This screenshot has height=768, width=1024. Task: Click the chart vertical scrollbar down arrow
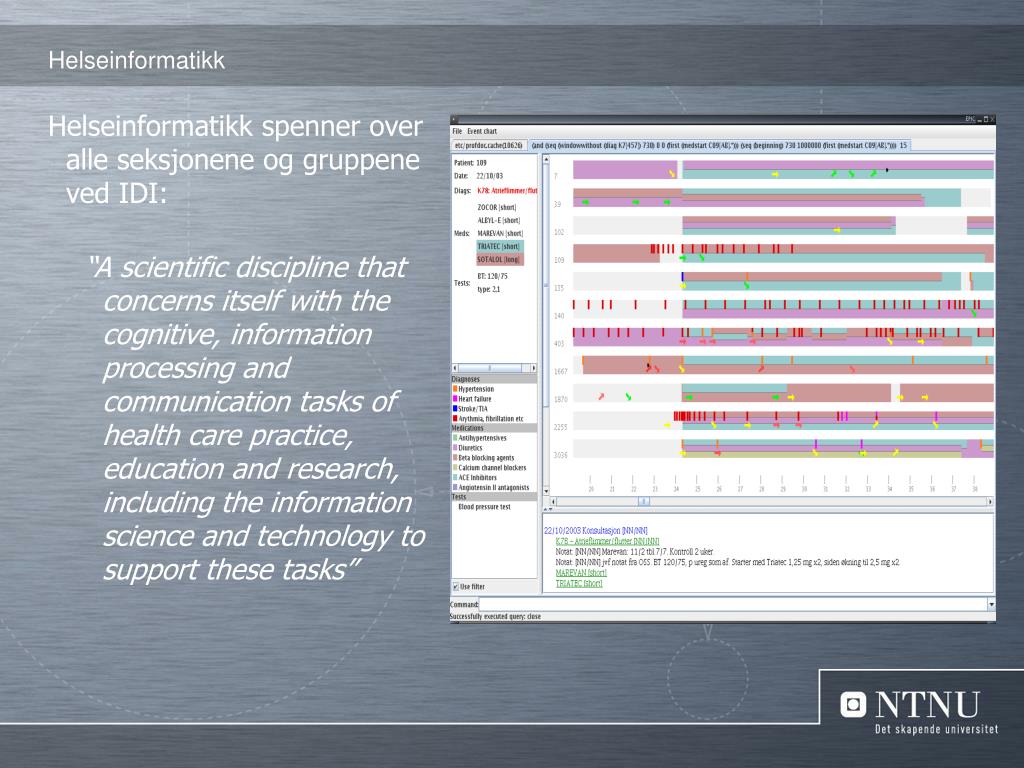click(x=546, y=491)
